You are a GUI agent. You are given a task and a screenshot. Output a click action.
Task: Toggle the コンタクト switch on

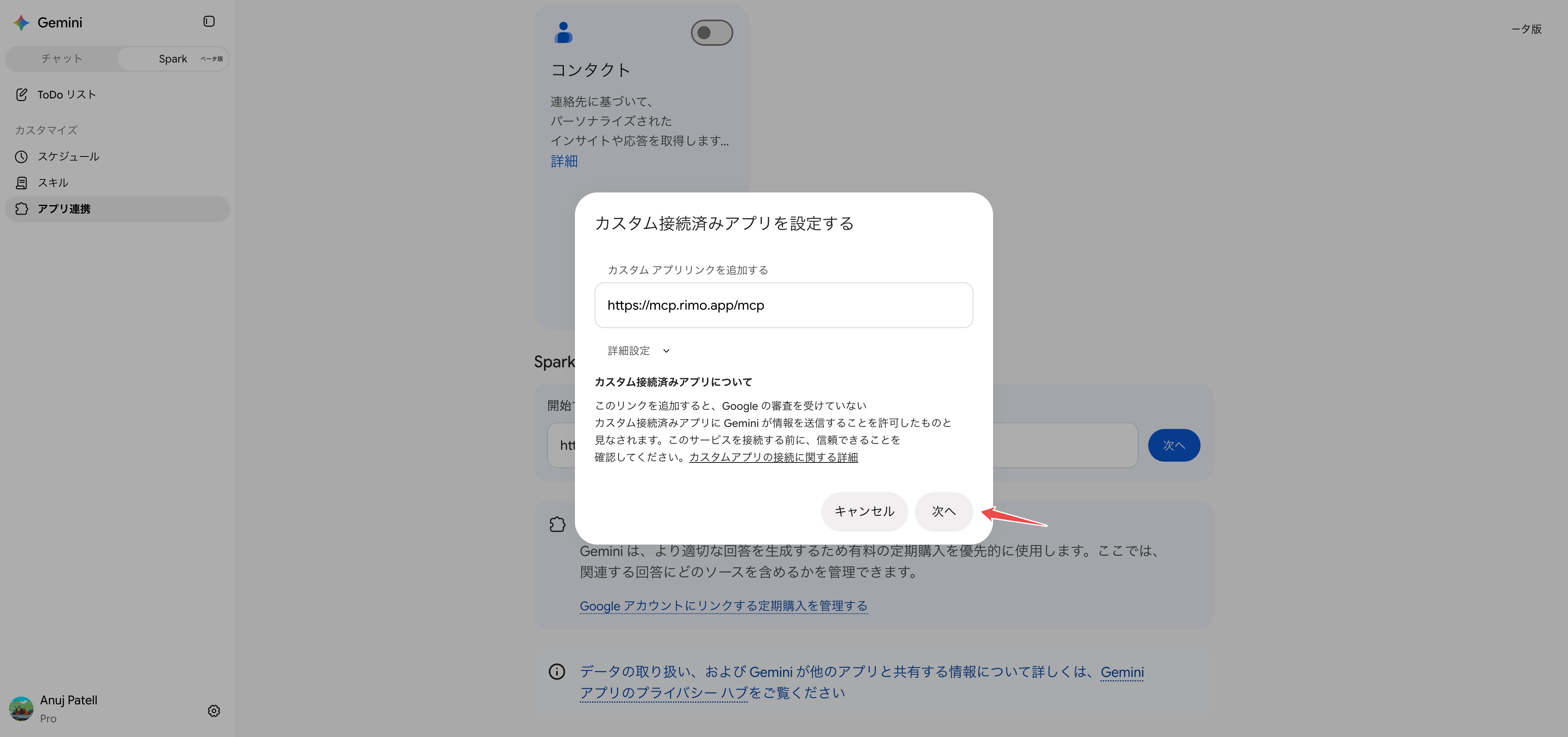[x=712, y=33]
